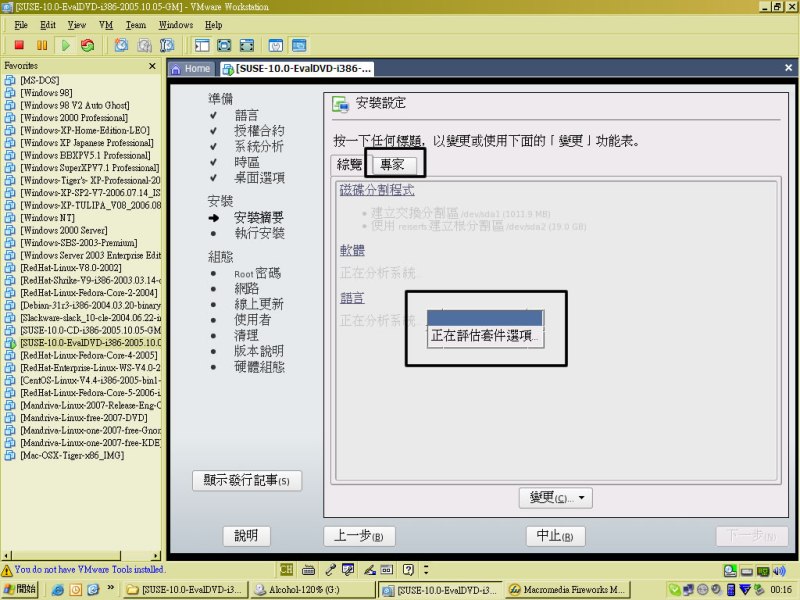Click the Summary view toolbar icon

pyautogui.click(x=276, y=45)
